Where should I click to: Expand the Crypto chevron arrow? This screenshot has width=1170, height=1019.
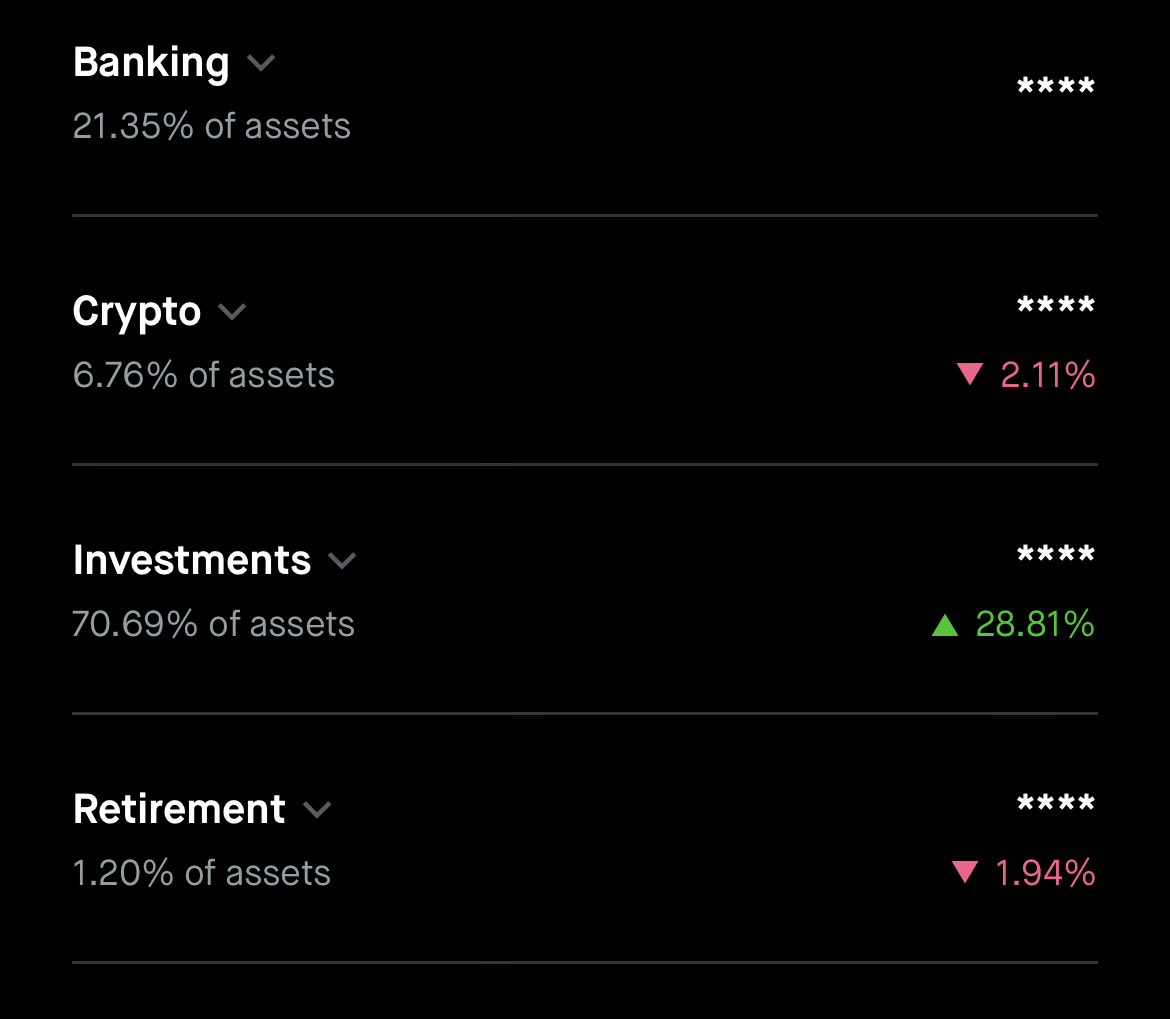point(232,312)
